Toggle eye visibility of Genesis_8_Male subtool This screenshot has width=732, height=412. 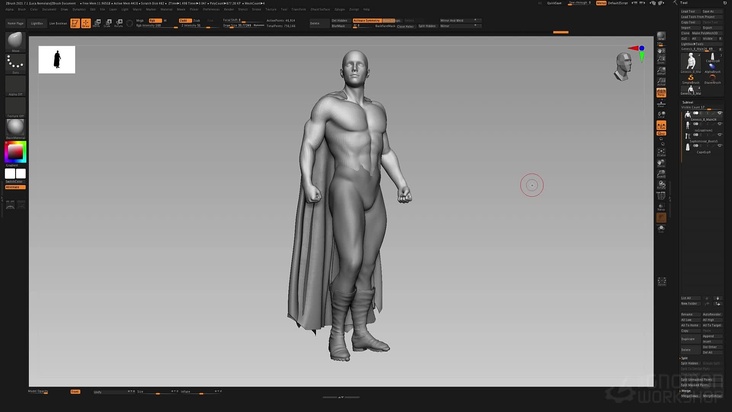coord(719,113)
